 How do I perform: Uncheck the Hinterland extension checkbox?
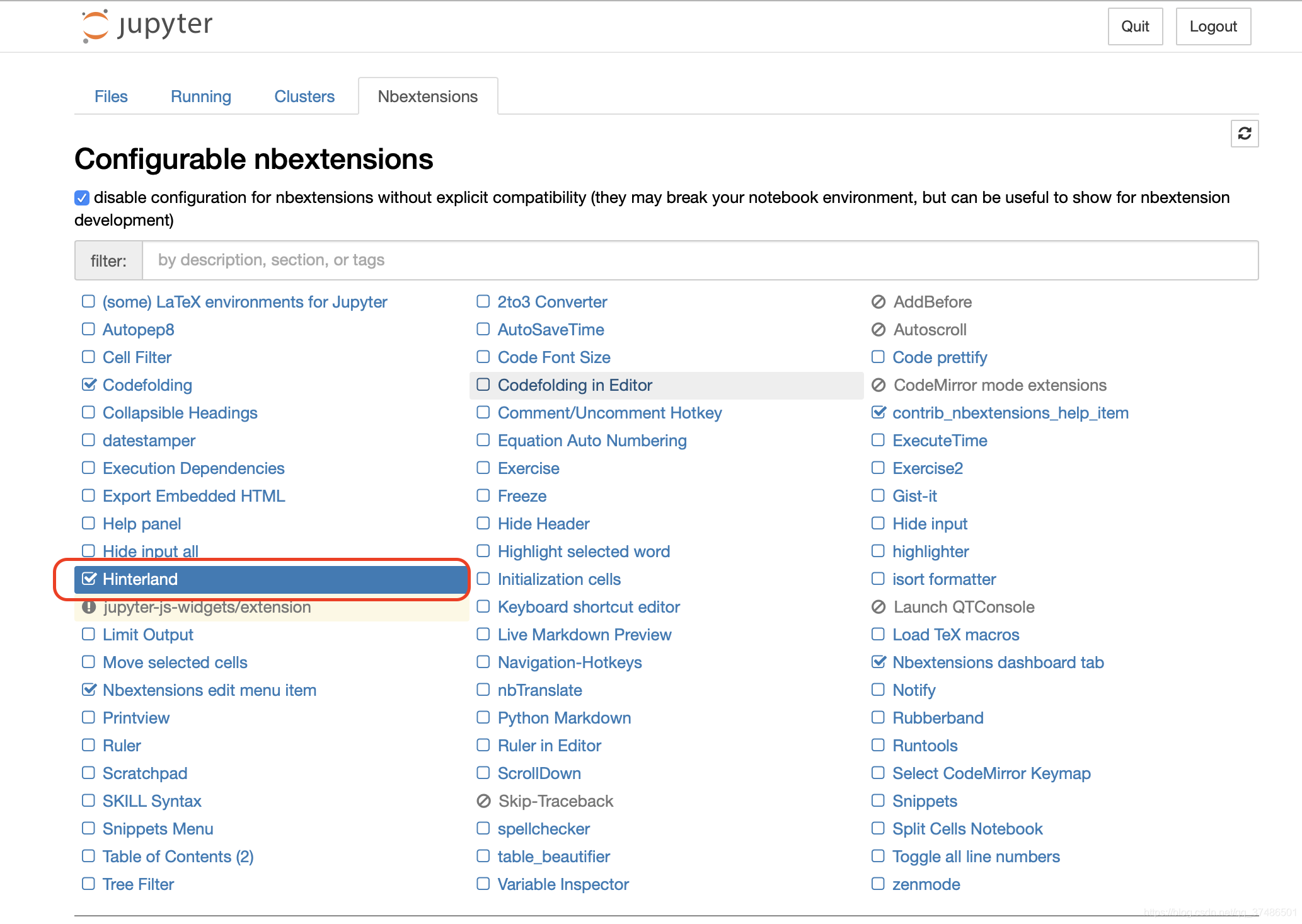pos(89,579)
